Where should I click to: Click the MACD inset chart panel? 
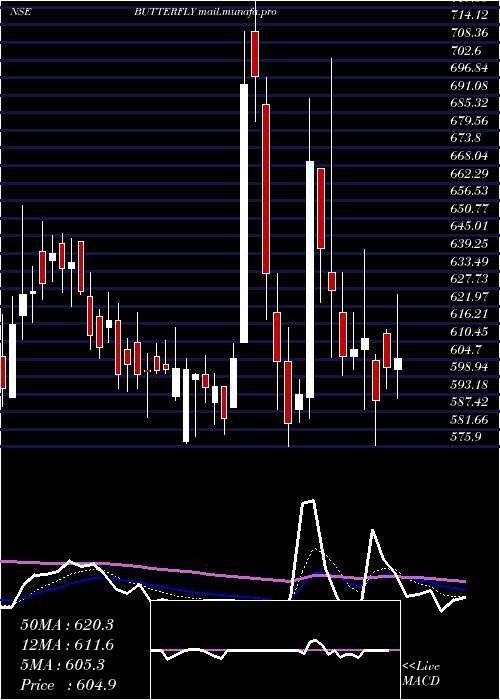point(275,650)
